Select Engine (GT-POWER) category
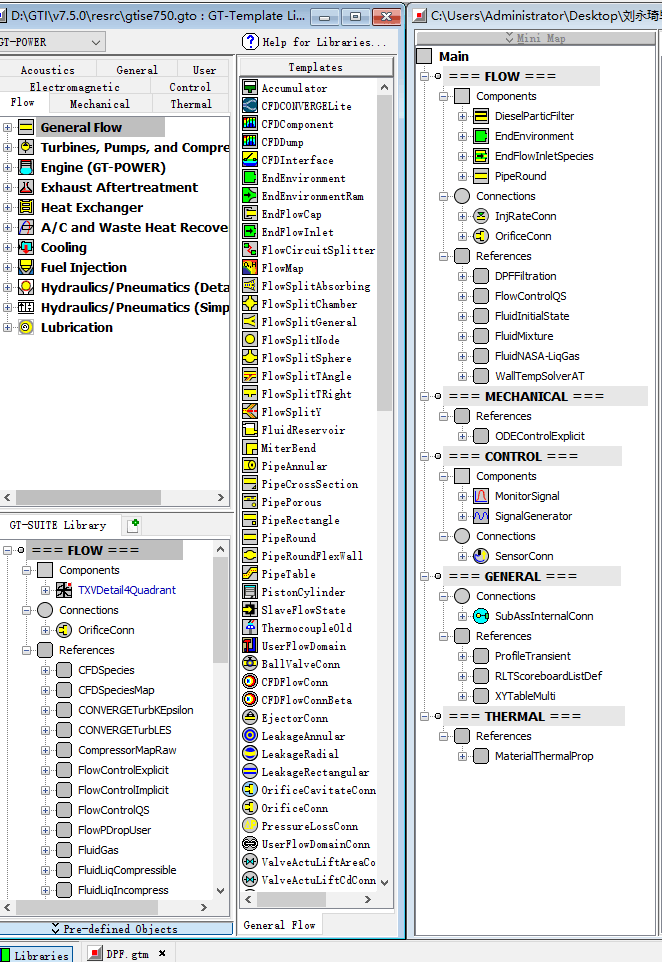 103,167
